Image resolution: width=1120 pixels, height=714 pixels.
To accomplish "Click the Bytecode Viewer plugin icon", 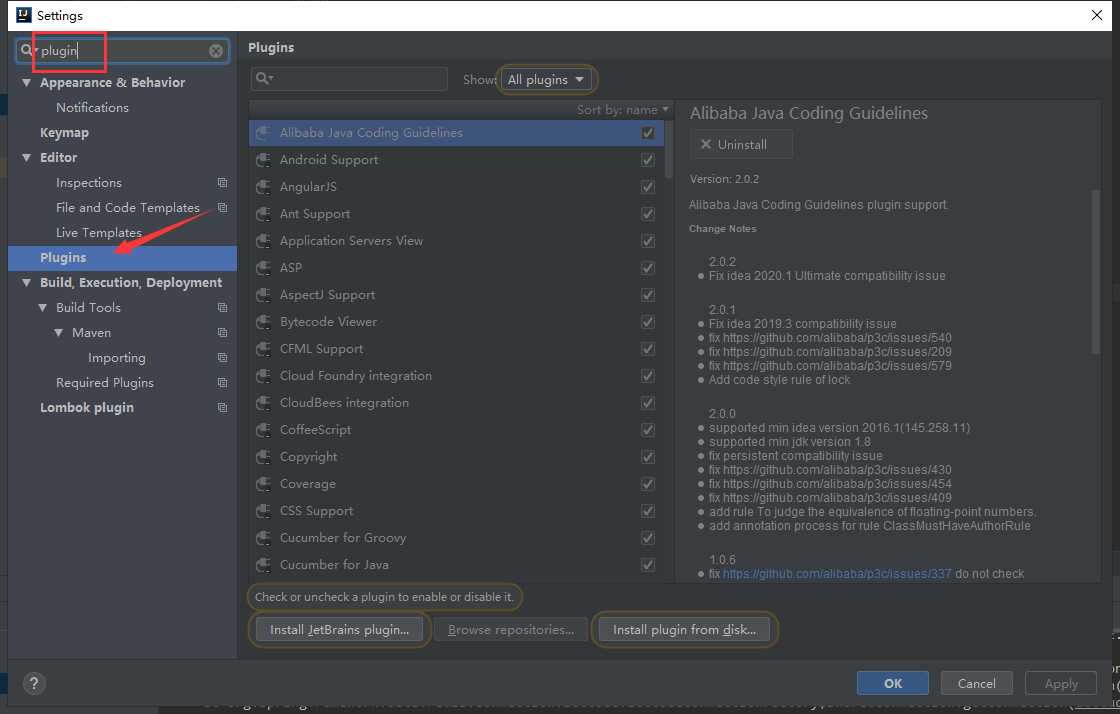I will pos(264,322).
